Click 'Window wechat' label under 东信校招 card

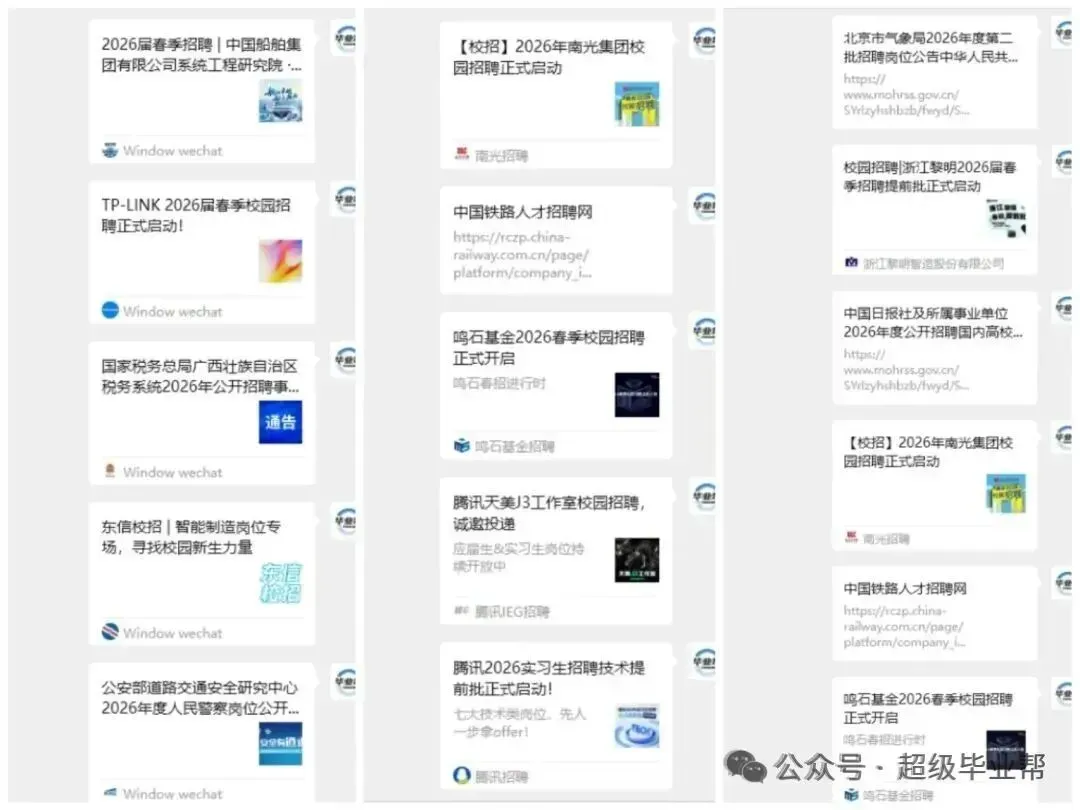[173, 633]
